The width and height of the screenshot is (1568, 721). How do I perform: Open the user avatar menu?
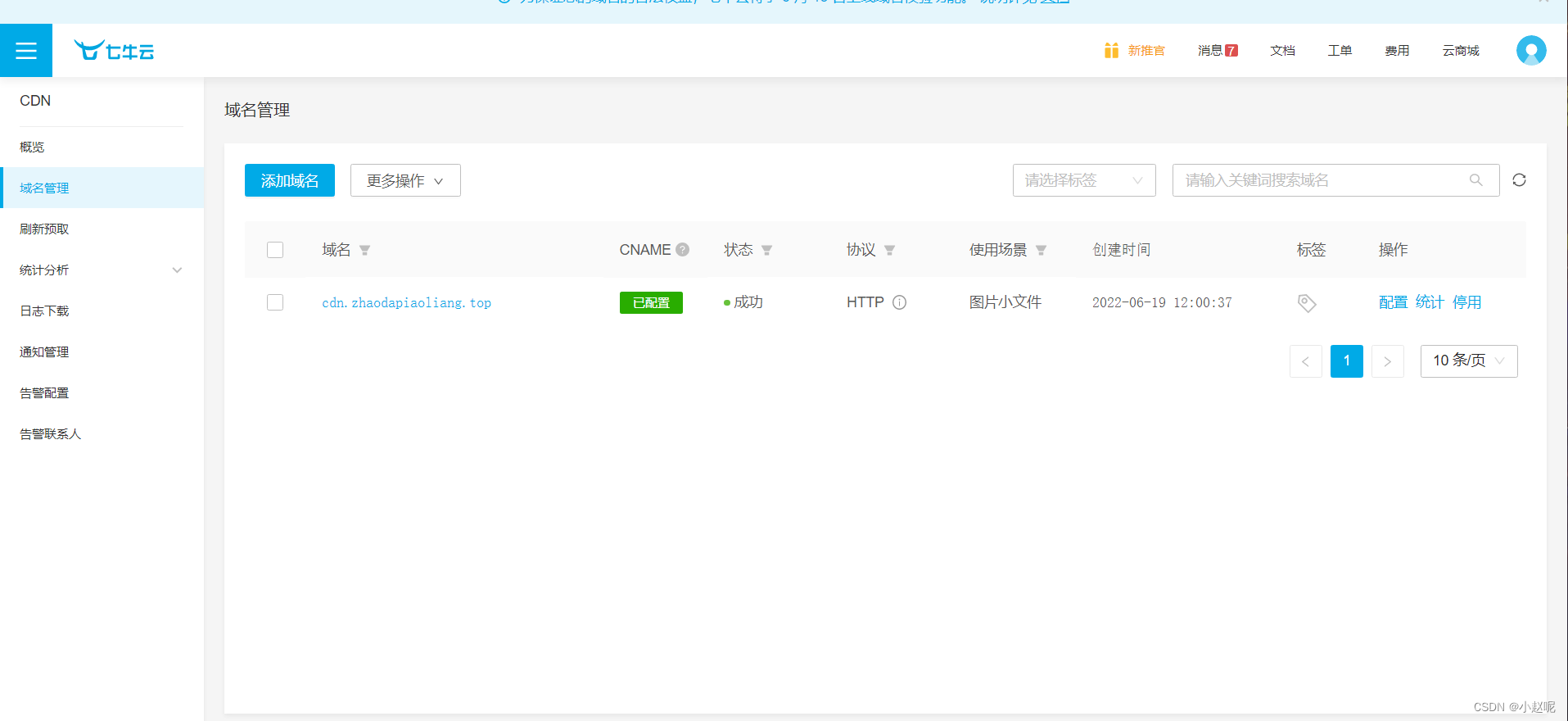(x=1531, y=51)
